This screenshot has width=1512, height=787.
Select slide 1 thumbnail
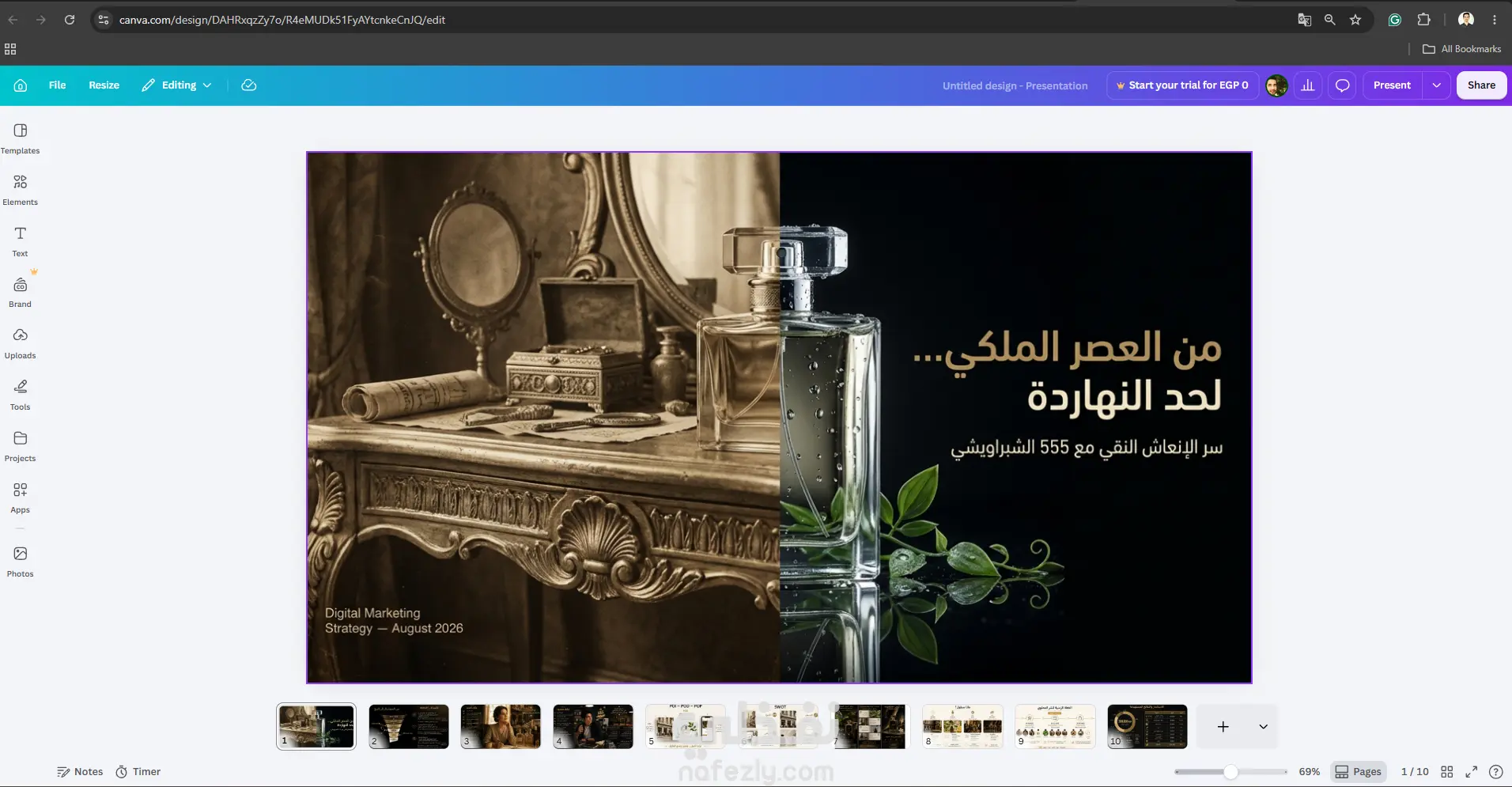(x=316, y=726)
